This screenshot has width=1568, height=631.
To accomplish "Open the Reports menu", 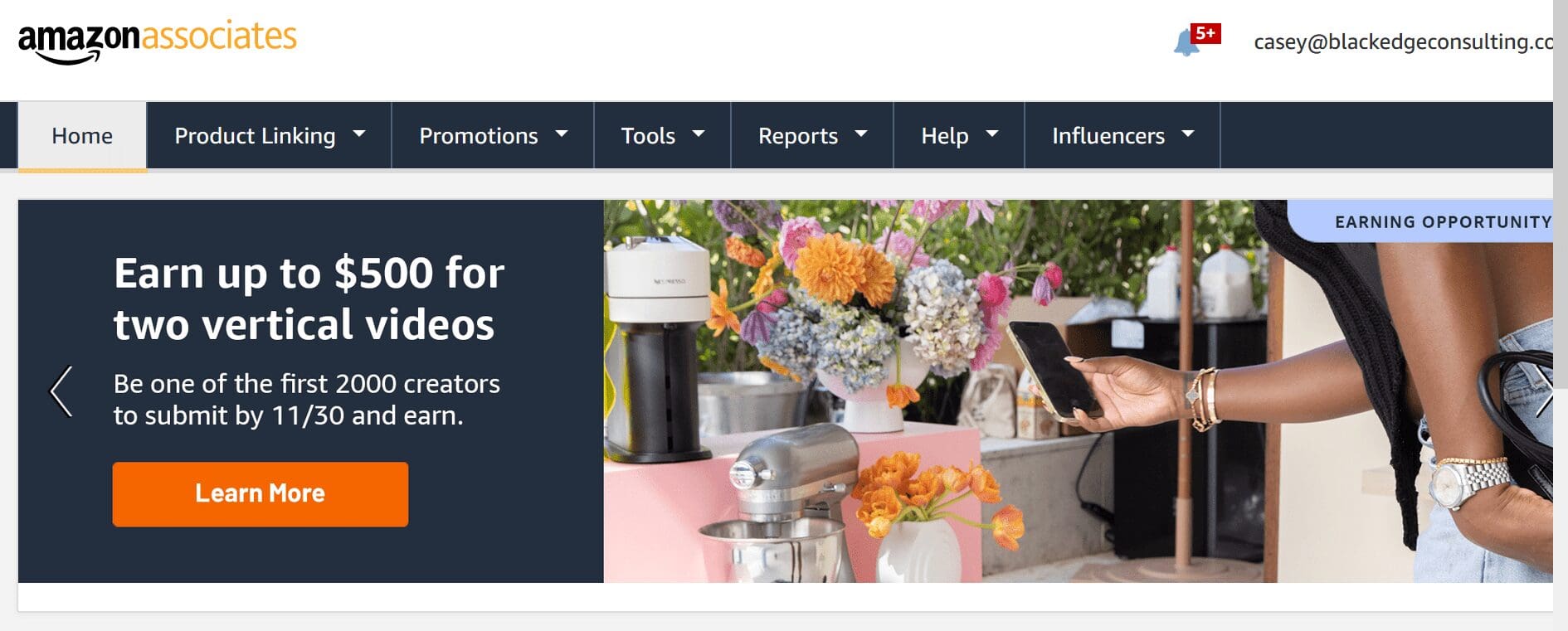I will tap(812, 135).
